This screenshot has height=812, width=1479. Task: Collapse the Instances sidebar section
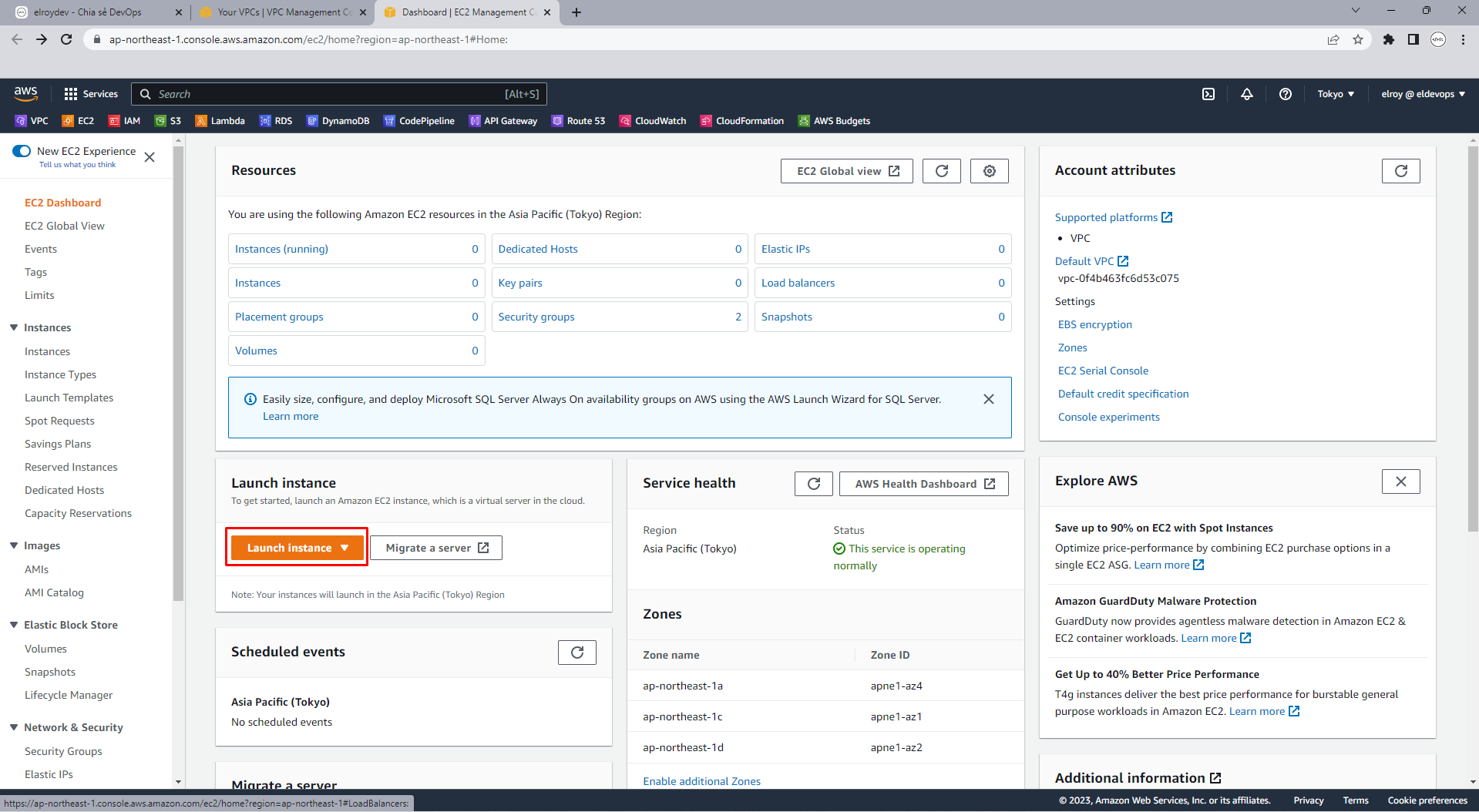point(14,327)
